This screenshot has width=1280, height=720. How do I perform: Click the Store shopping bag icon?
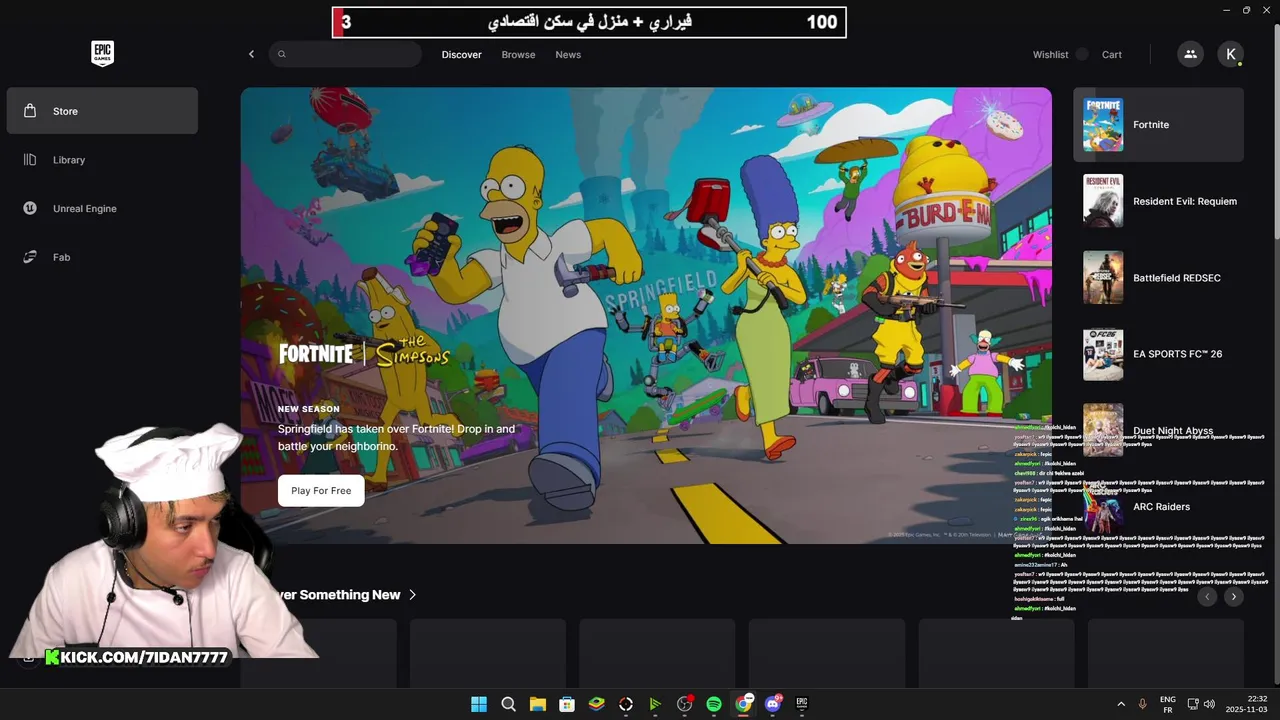30,111
